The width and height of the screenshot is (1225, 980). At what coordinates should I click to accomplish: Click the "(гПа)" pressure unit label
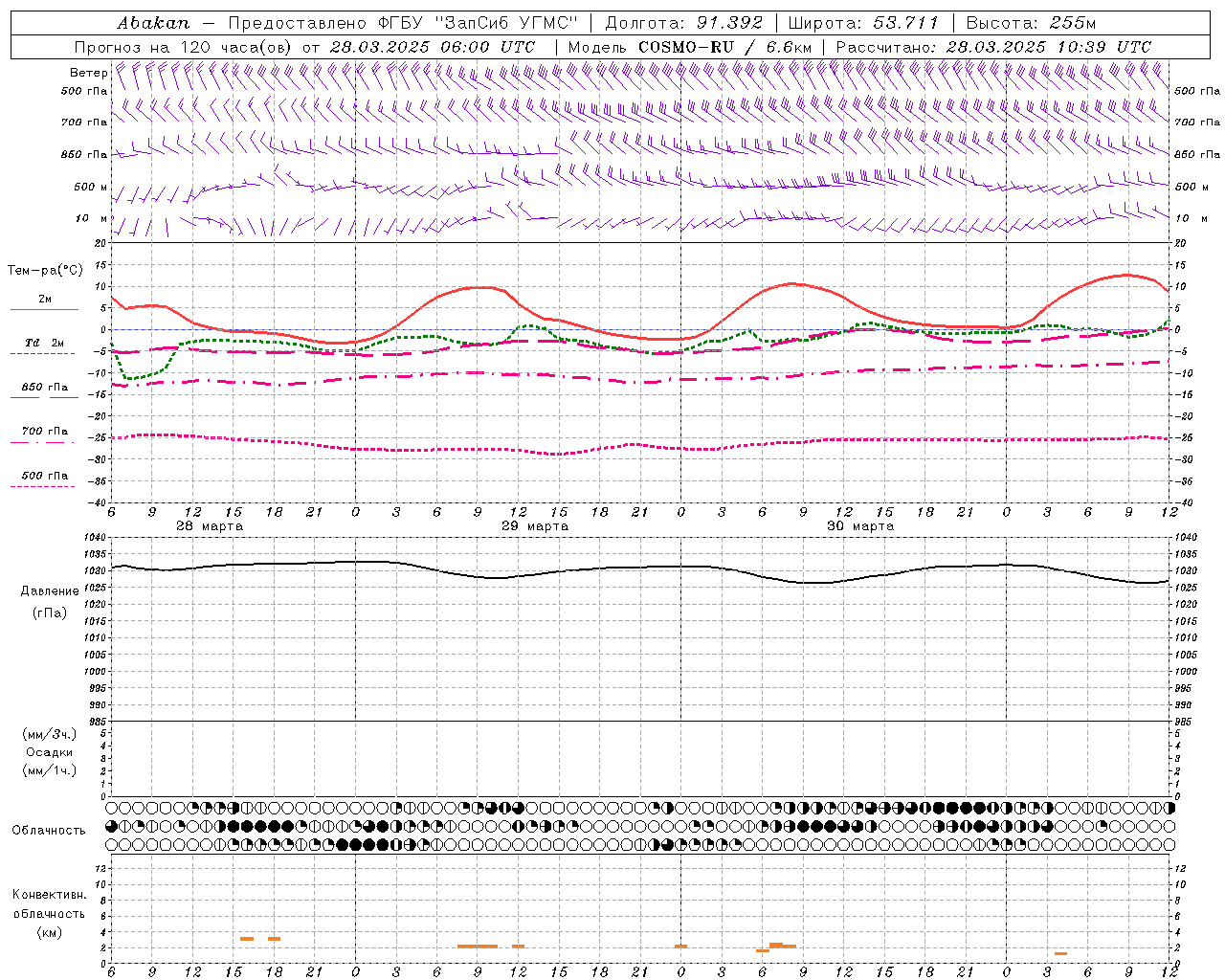pos(49,612)
